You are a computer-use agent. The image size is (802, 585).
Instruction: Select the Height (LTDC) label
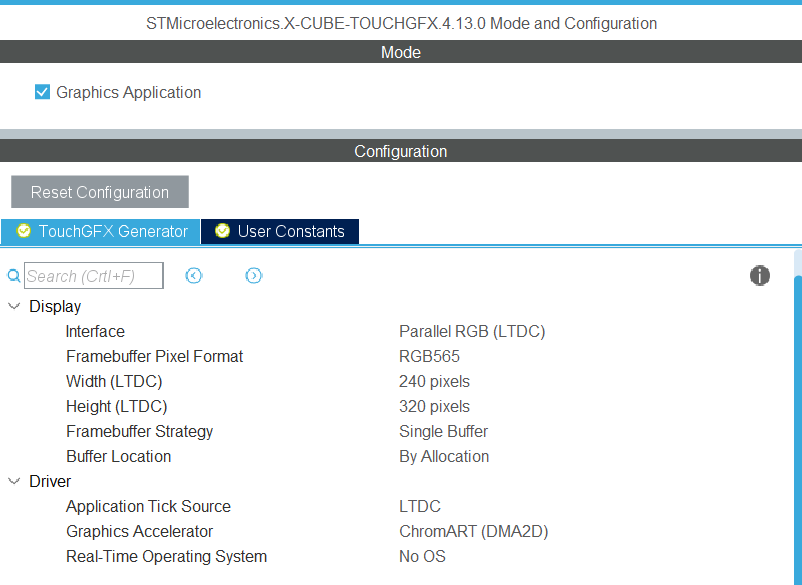click(117, 407)
